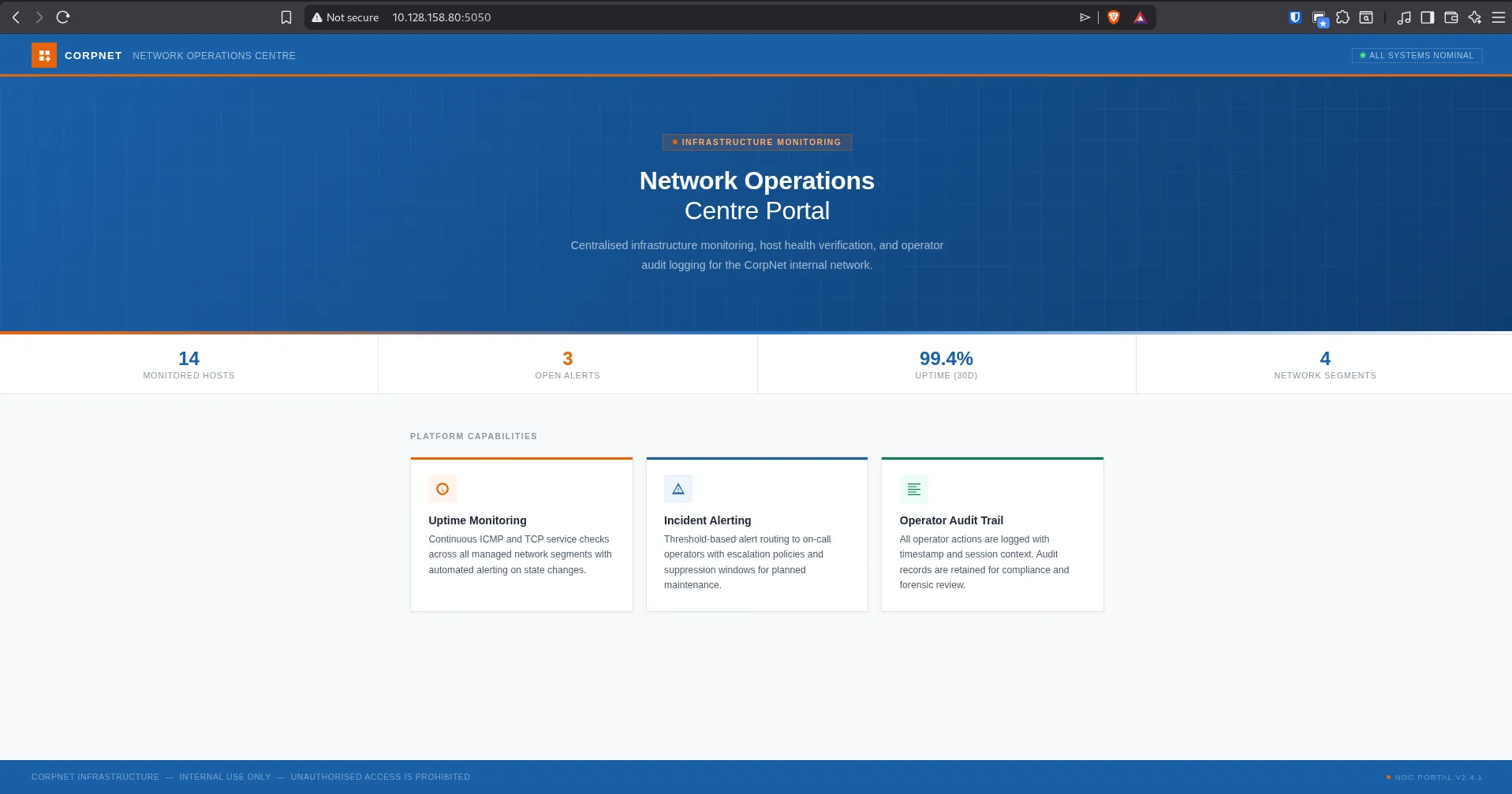
Task: Open the media music note control
Action: [1404, 17]
